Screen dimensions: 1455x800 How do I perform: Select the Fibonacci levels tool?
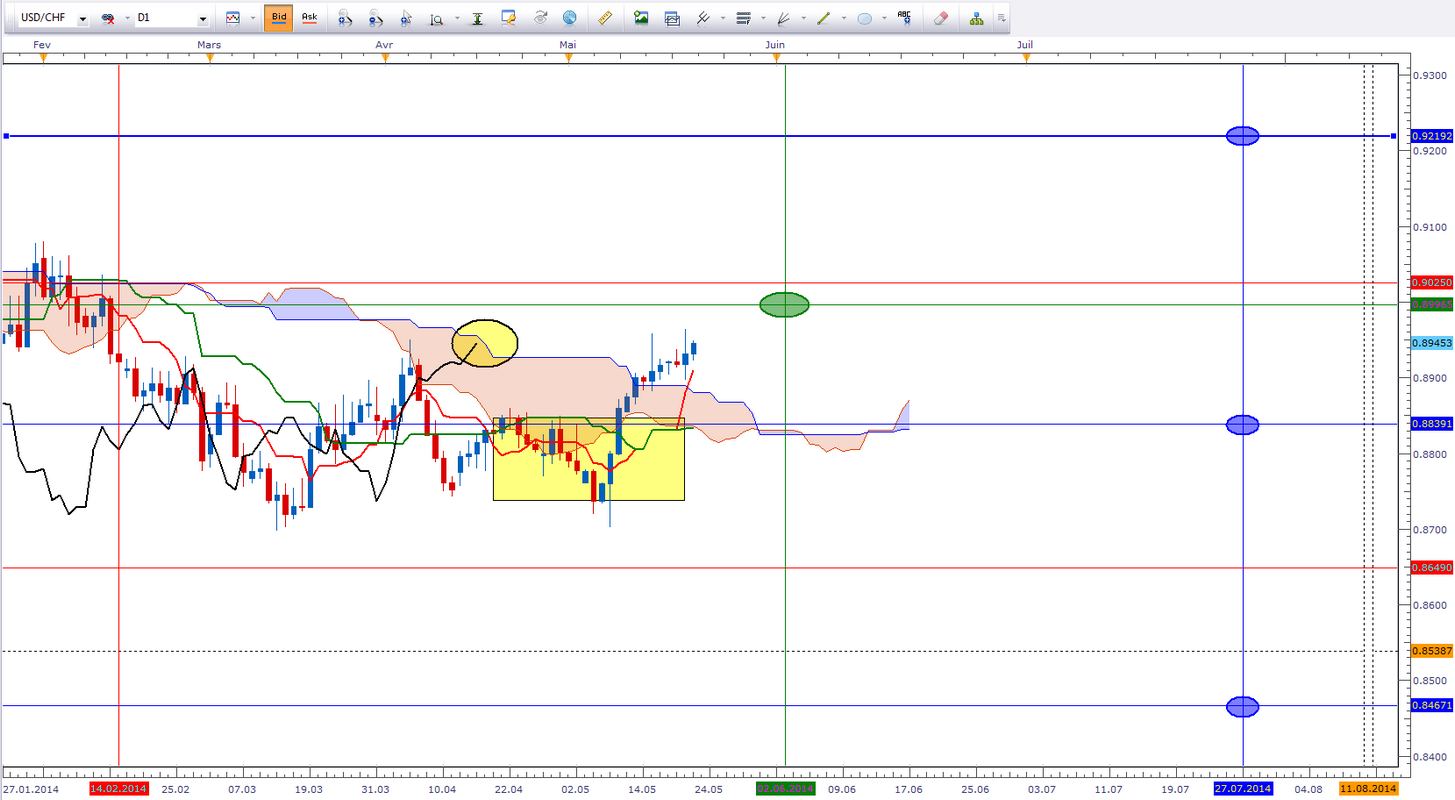click(x=743, y=18)
